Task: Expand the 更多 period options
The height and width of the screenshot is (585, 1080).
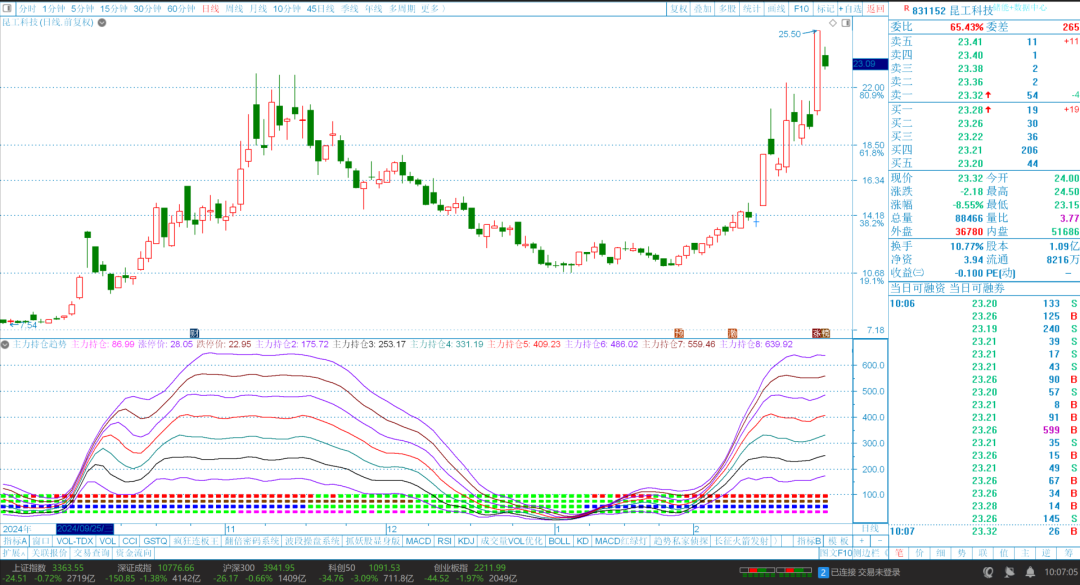Action: pyautogui.click(x=433, y=9)
